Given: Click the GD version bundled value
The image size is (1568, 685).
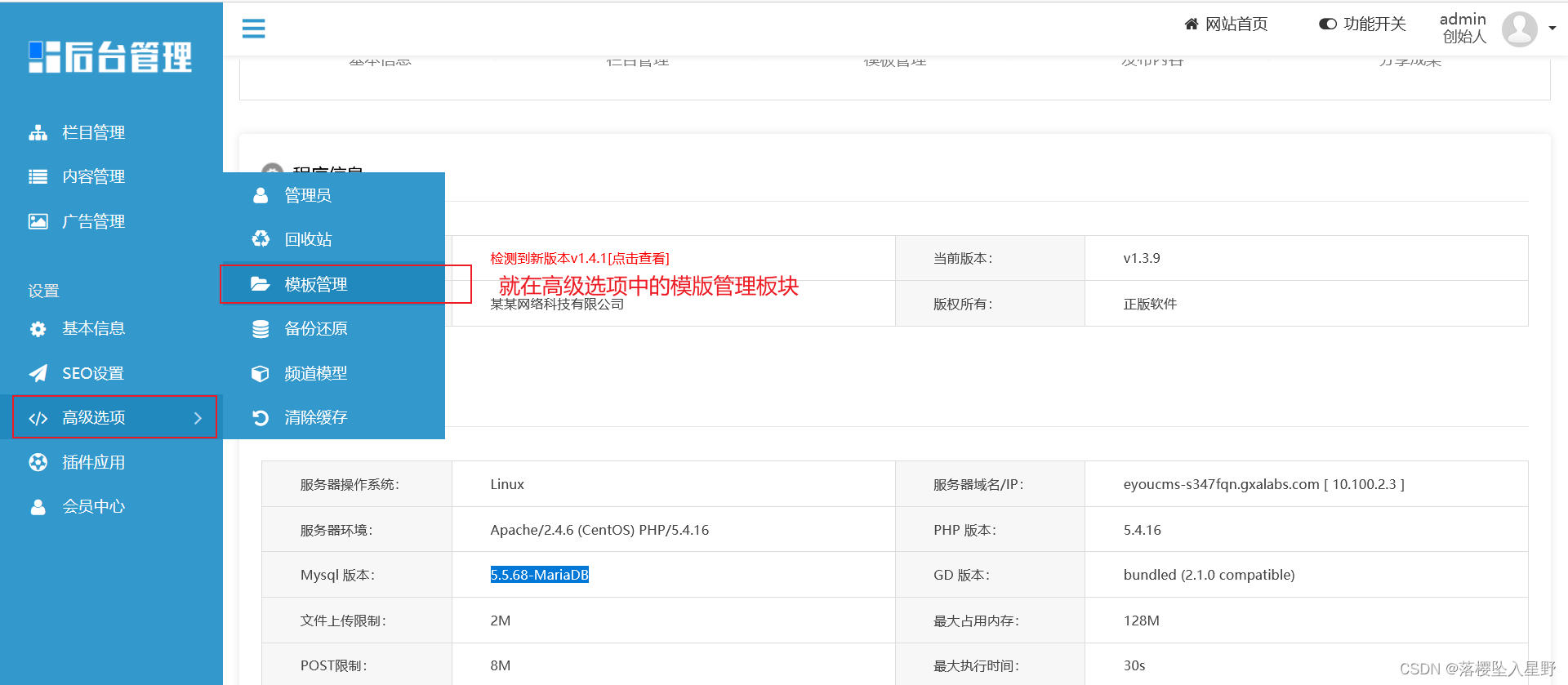Looking at the screenshot, I should coord(1209,575).
